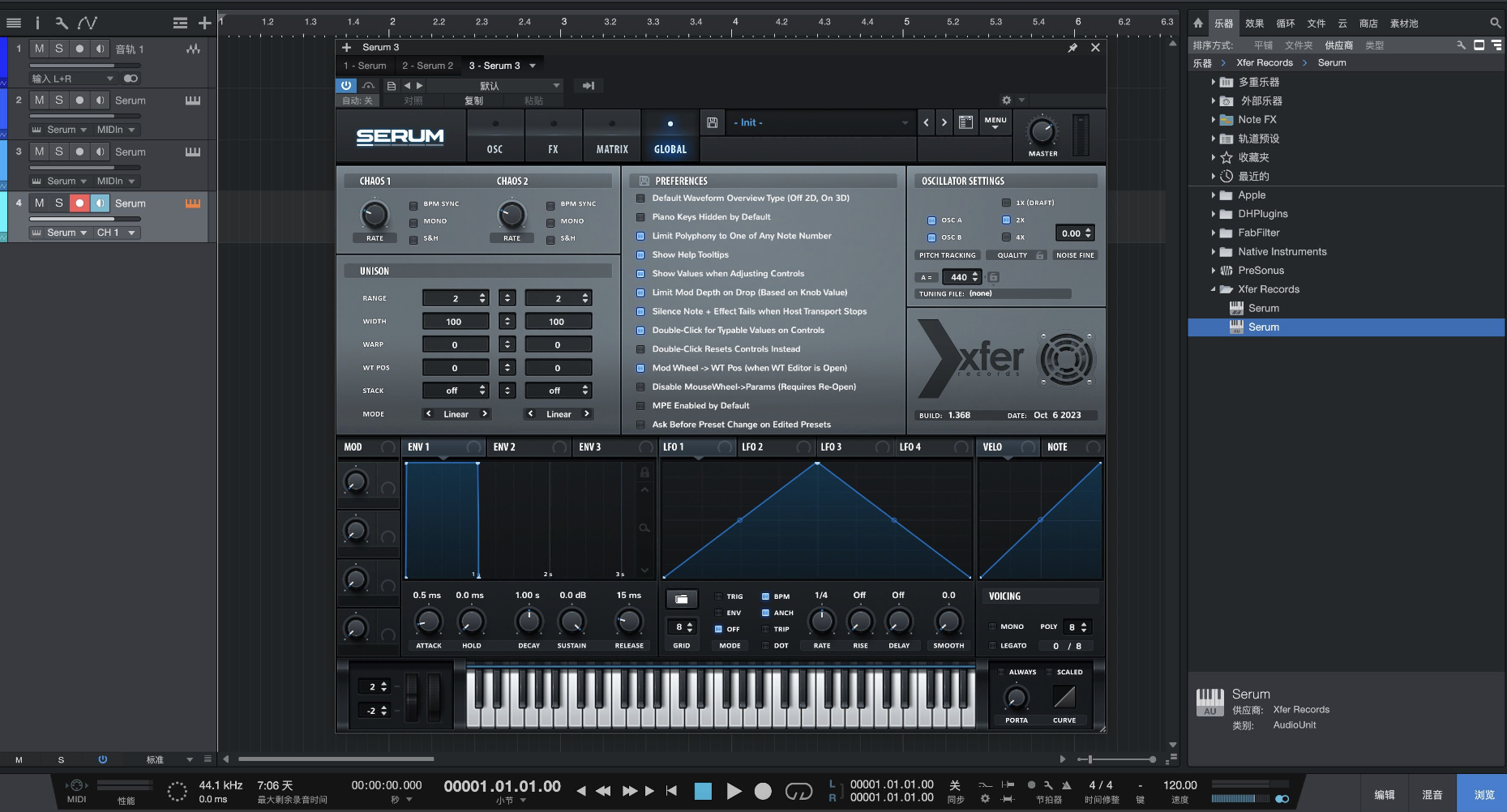Screen dimensions: 1507x812
Task: Toggle the loop button in transport
Action: (798, 791)
